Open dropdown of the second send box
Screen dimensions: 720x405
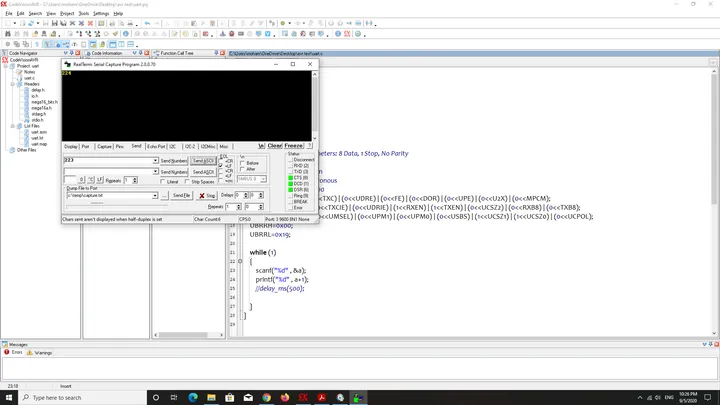155,171
